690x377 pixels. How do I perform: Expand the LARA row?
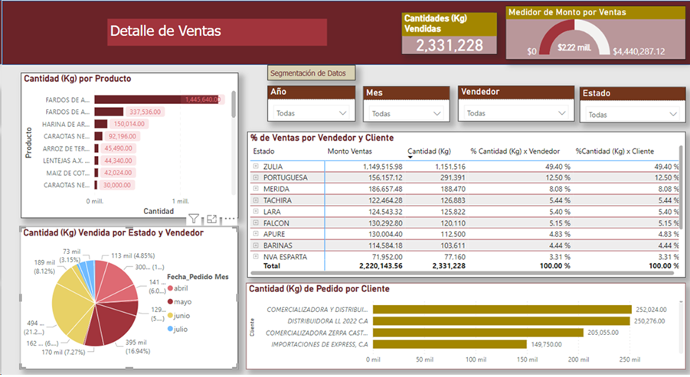(x=256, y=212)
